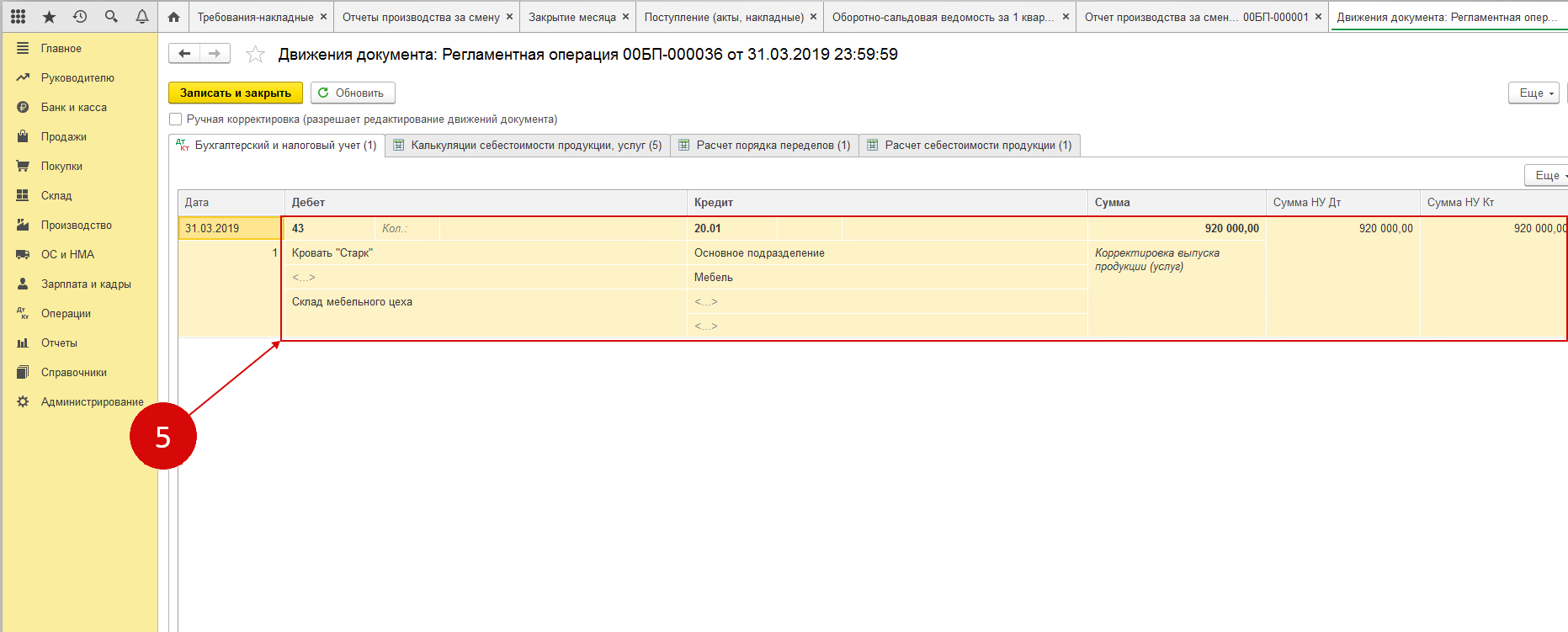
Task: Select debit account 43 cell
Action: click(330, 228)
